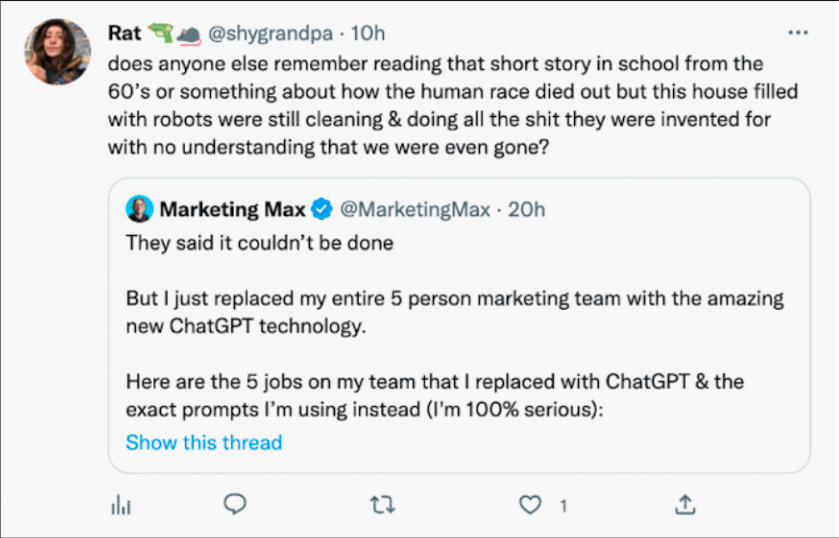Click the like count number 1
Viewport: 839px width, 538px height.
[x=564, y=505]
